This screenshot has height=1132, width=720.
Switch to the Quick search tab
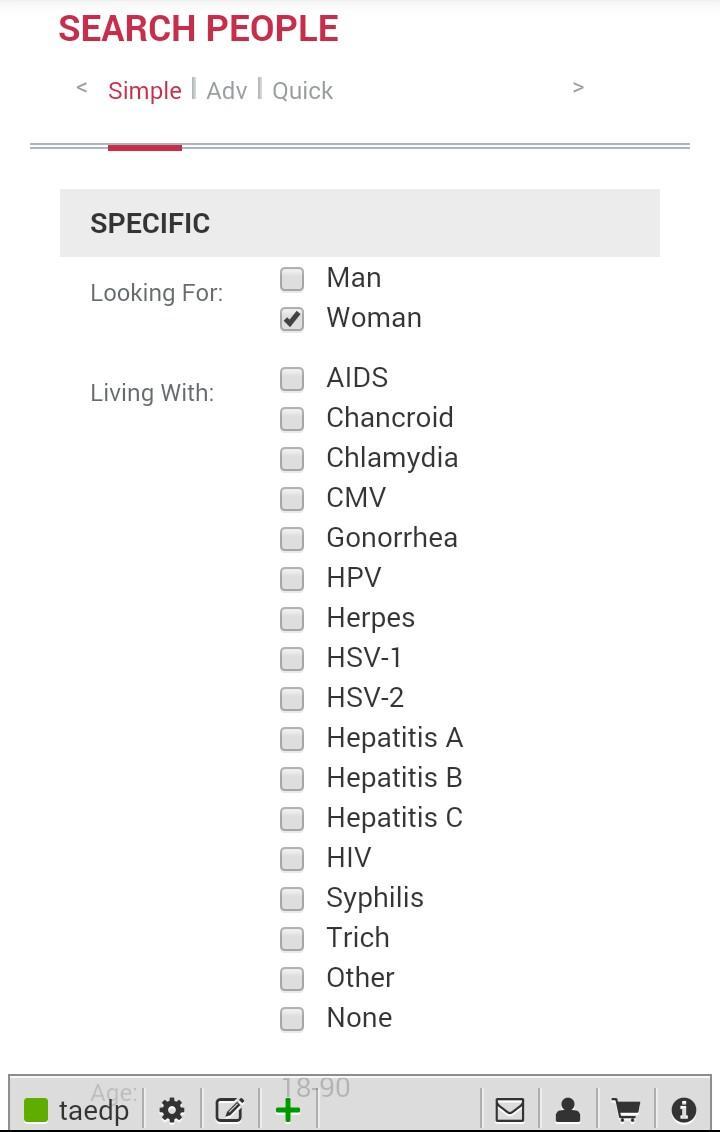coord(303,91)
